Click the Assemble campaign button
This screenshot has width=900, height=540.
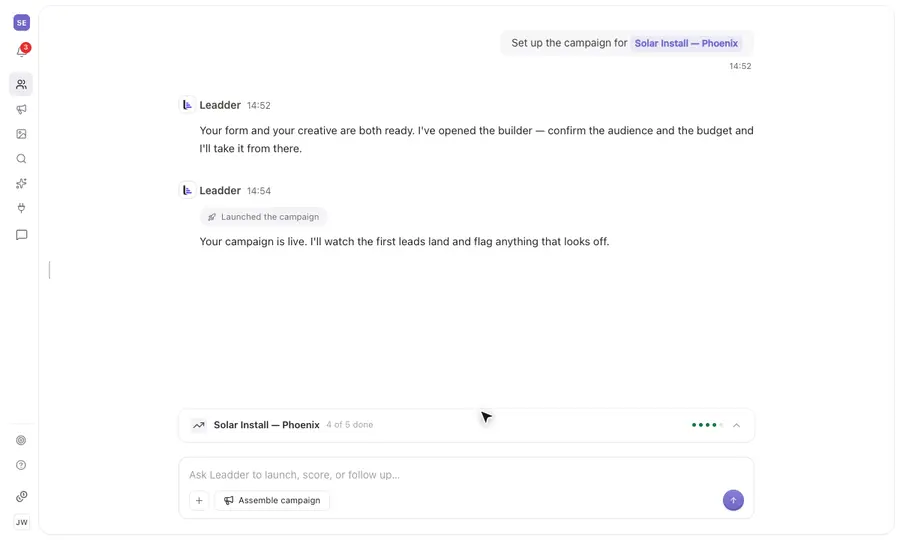pyautogui.click(x=272, y=500)
